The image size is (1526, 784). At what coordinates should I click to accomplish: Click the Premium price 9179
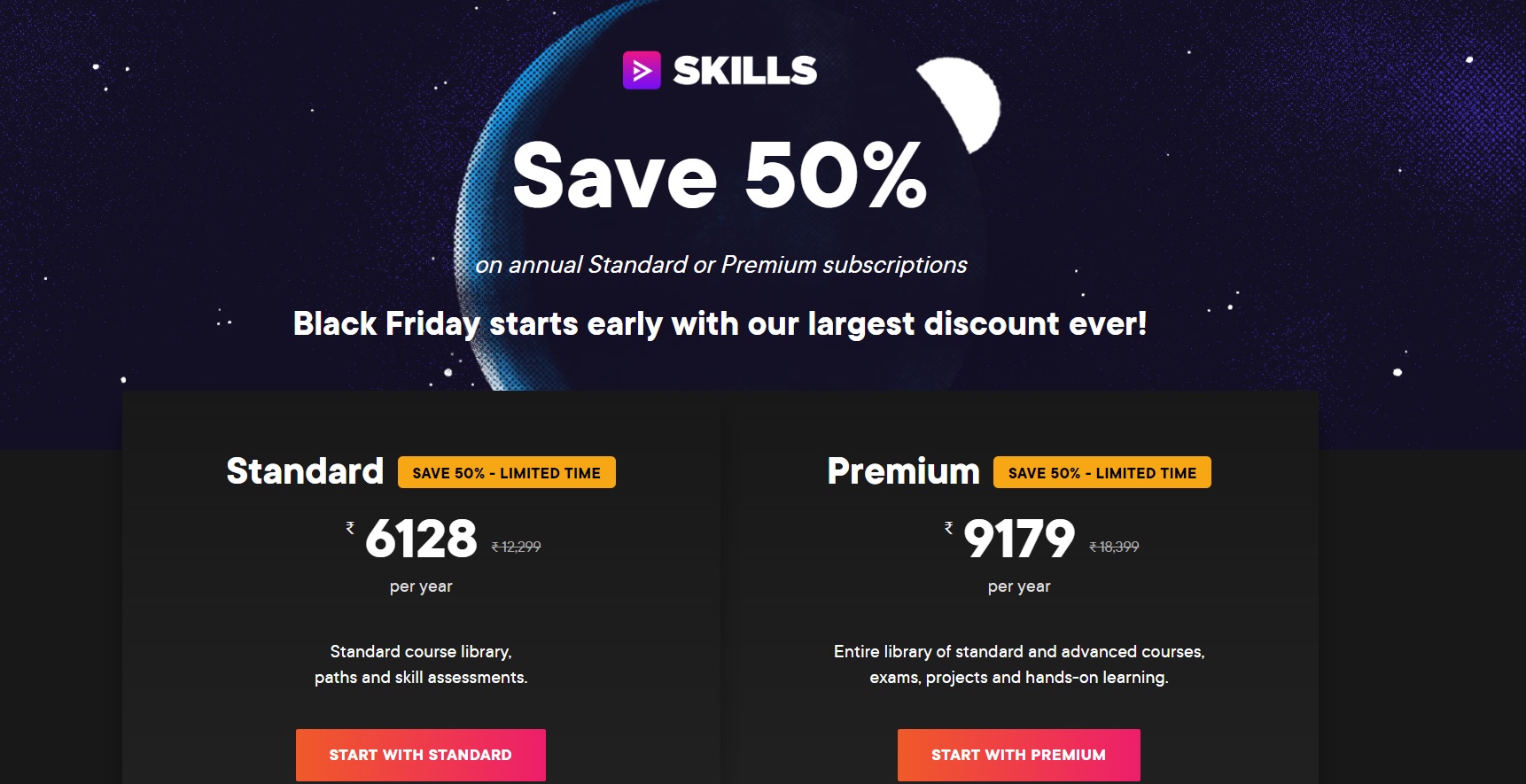click(x=1019, y=539)
